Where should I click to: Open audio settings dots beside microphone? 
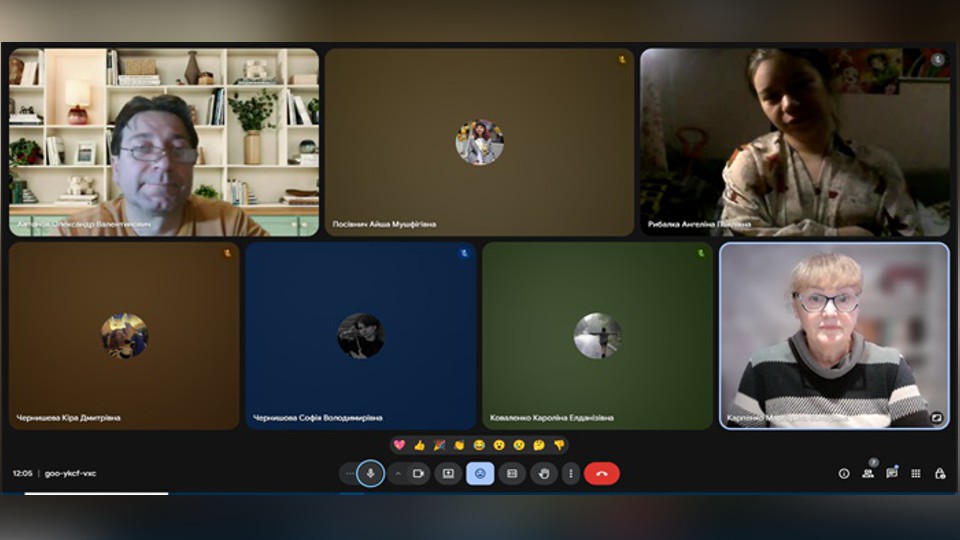coord(349,473)
